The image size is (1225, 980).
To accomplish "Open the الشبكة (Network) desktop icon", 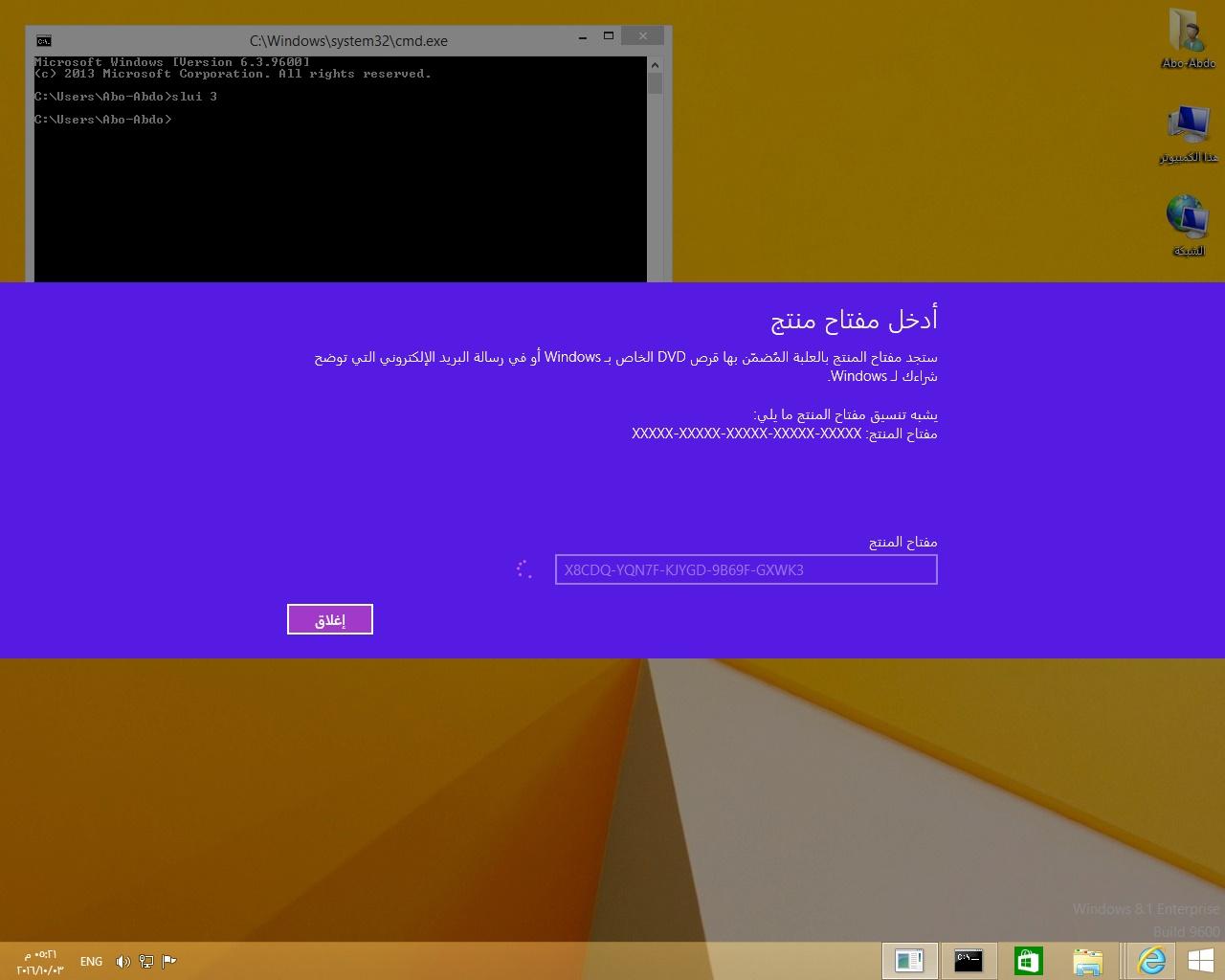I will click(1188, 226).
